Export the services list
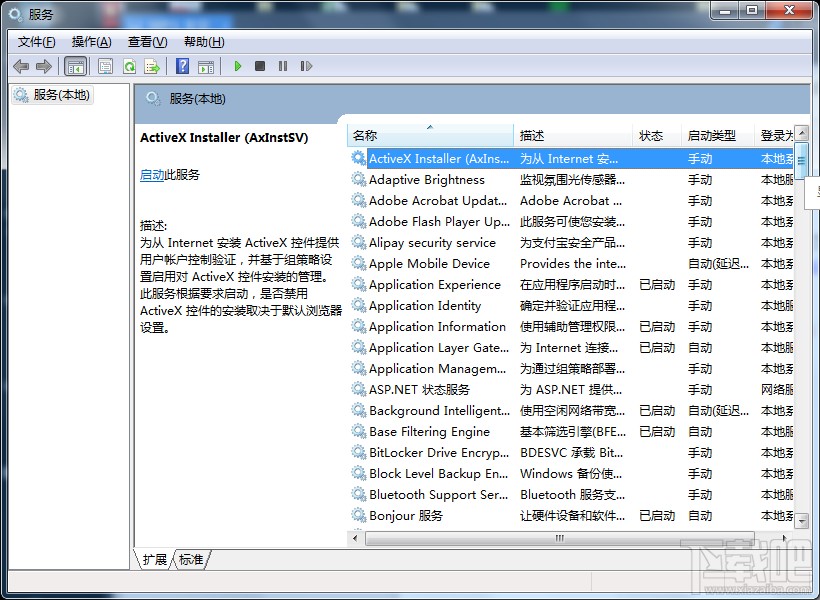820x600 pixels. click(152, 65)
